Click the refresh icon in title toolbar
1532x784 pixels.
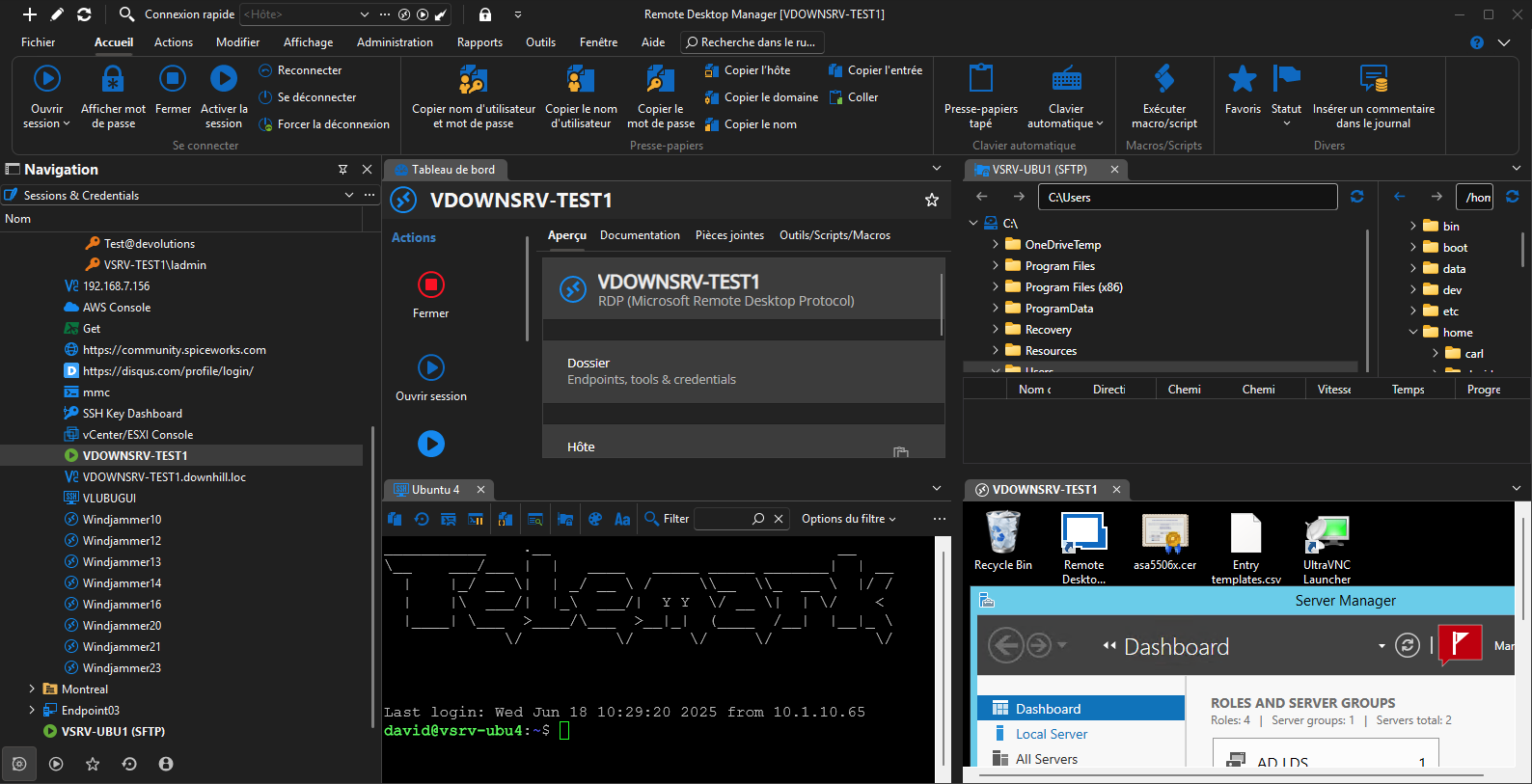pos(84,14)
